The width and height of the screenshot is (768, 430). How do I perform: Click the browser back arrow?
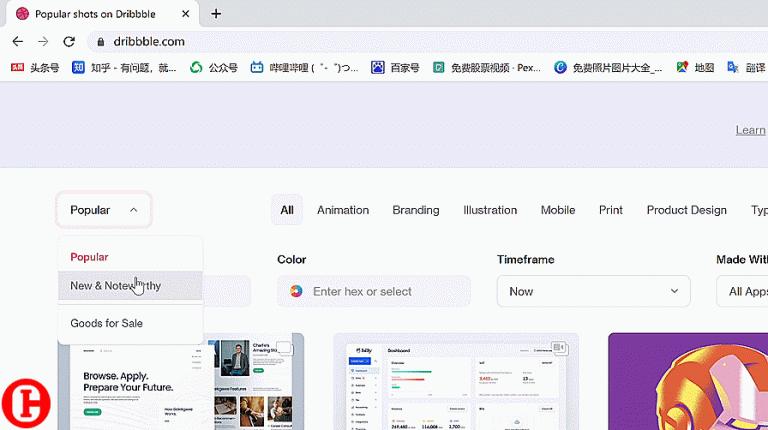point(18,42)
